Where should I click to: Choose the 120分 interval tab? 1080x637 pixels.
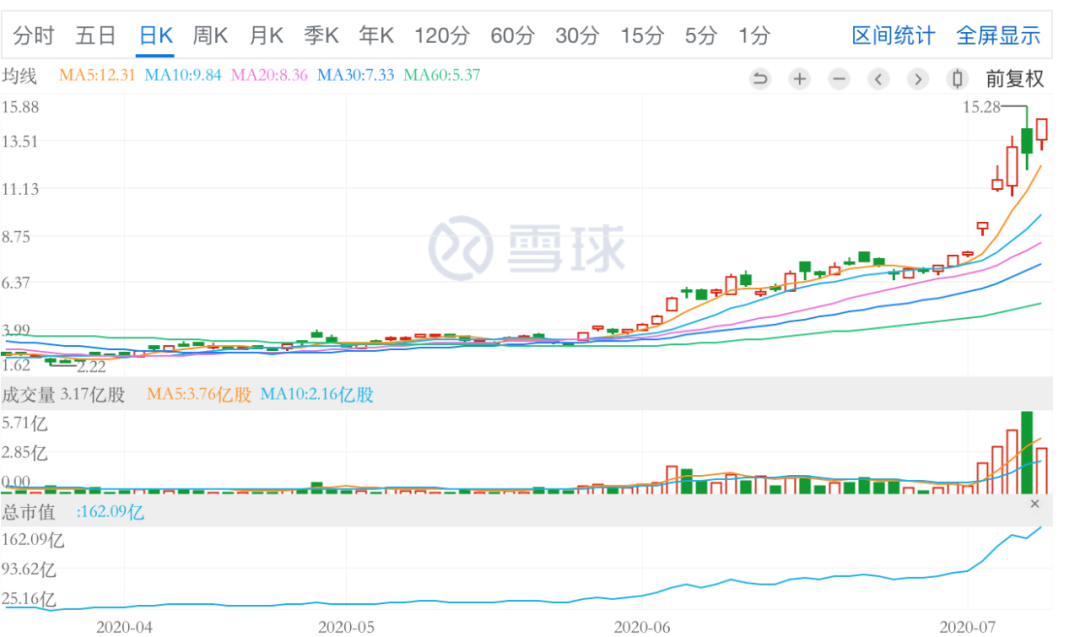click(x=442, y=35)
